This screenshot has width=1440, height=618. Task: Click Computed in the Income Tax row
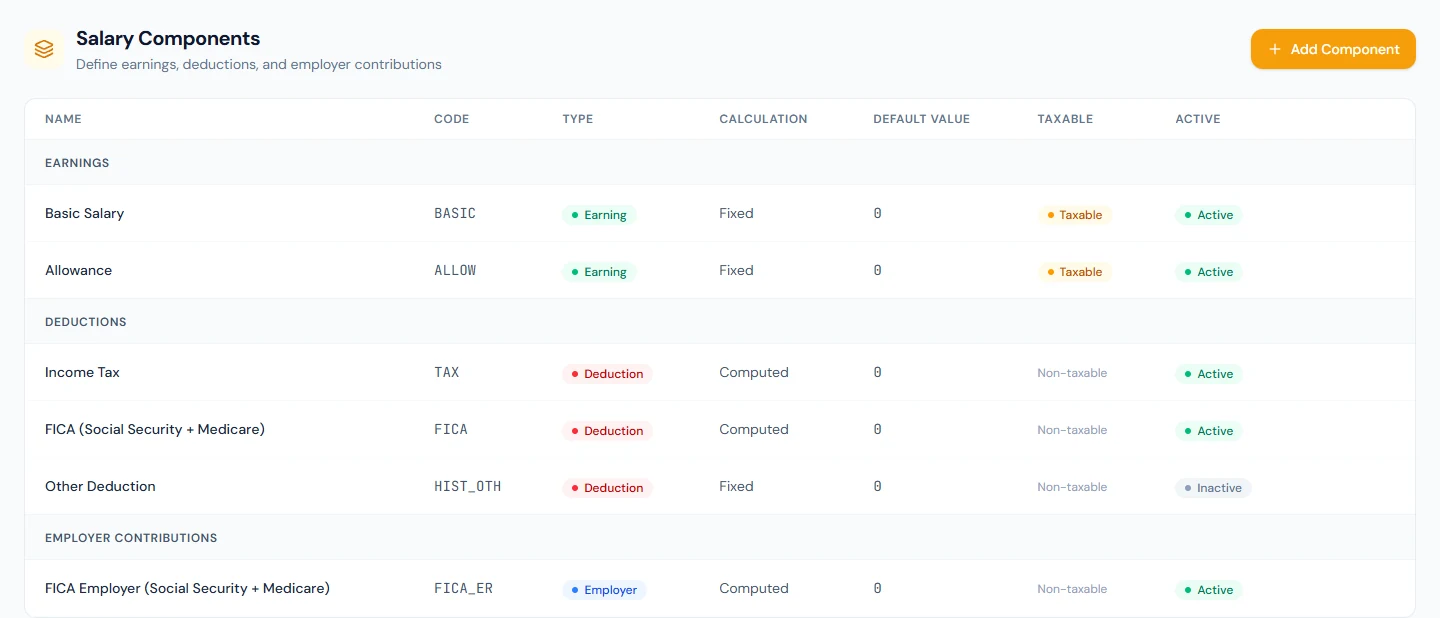click(x=754, y=372)
